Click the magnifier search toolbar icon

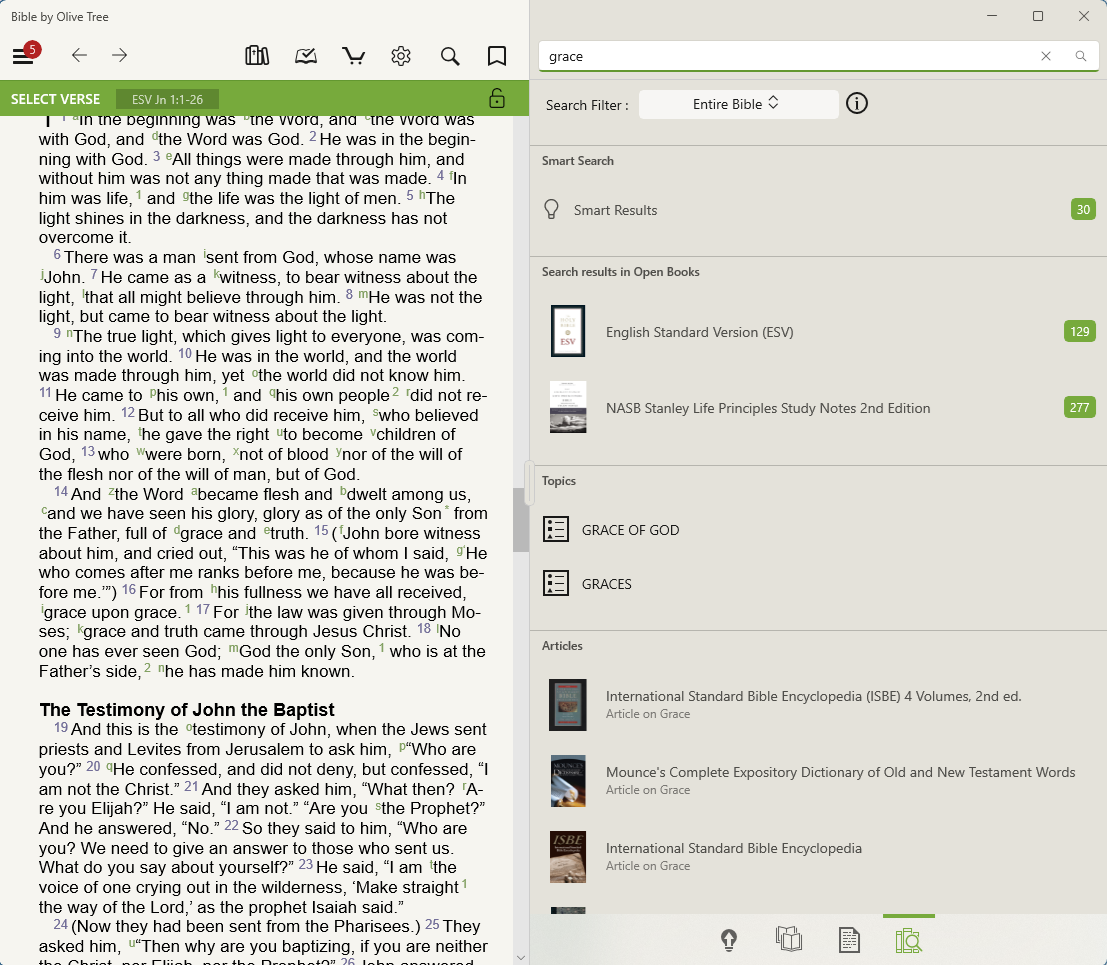tap(450, 56)
